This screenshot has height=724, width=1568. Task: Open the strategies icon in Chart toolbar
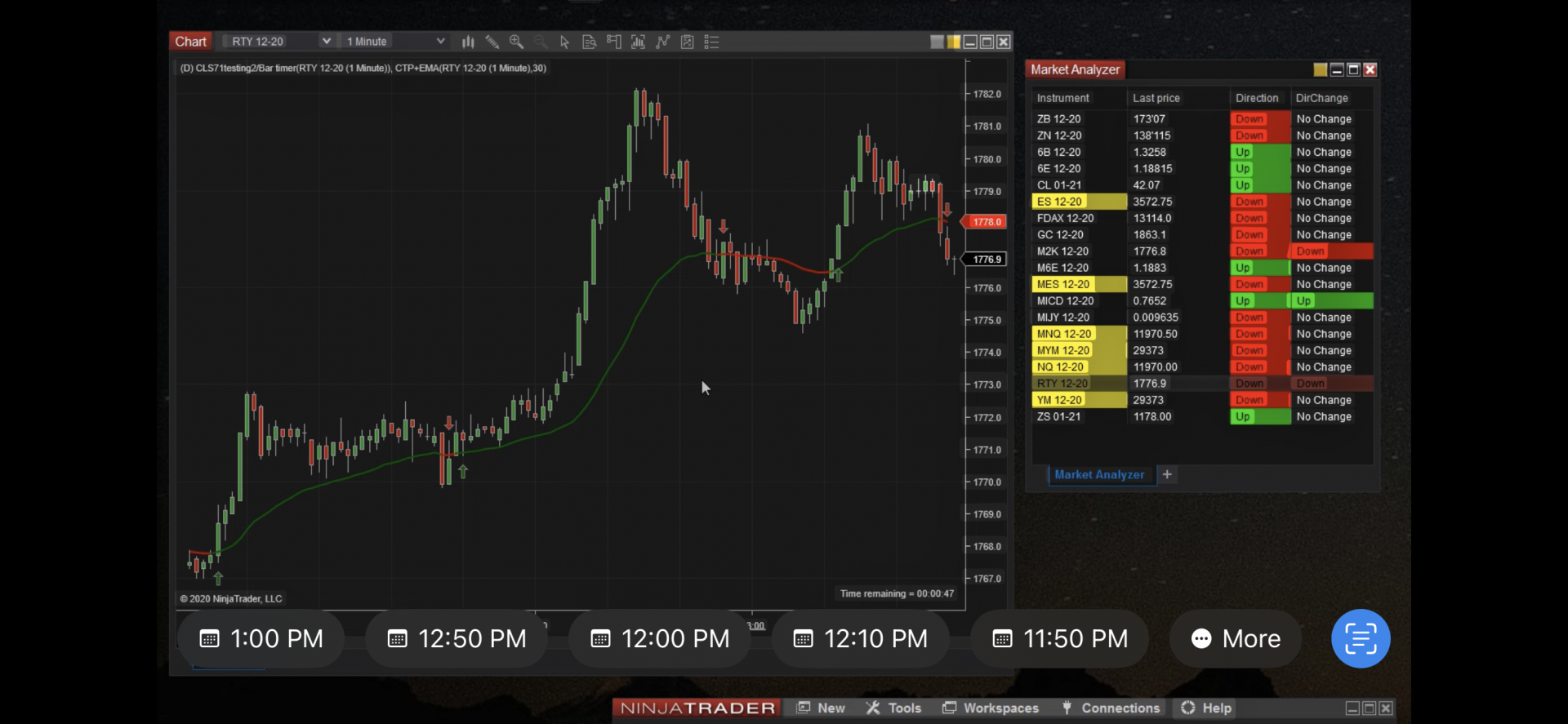(x=688, y=42)
